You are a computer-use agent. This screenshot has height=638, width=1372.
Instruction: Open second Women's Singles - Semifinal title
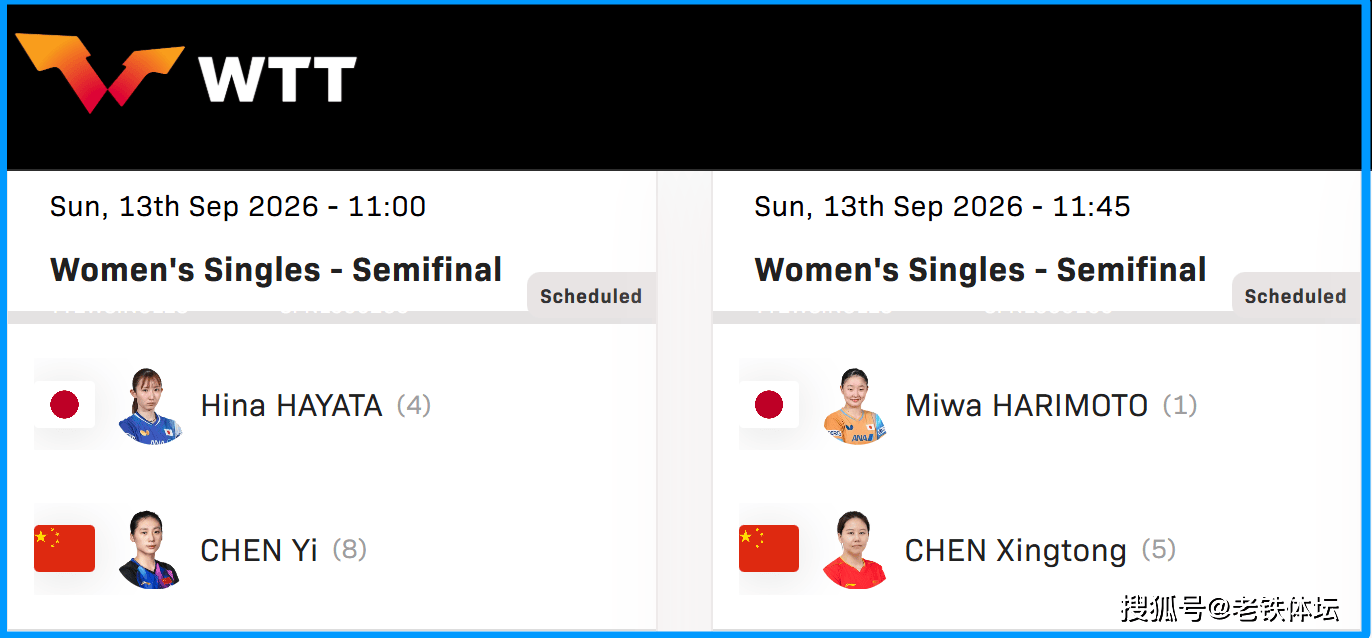(x=980, y=270)
